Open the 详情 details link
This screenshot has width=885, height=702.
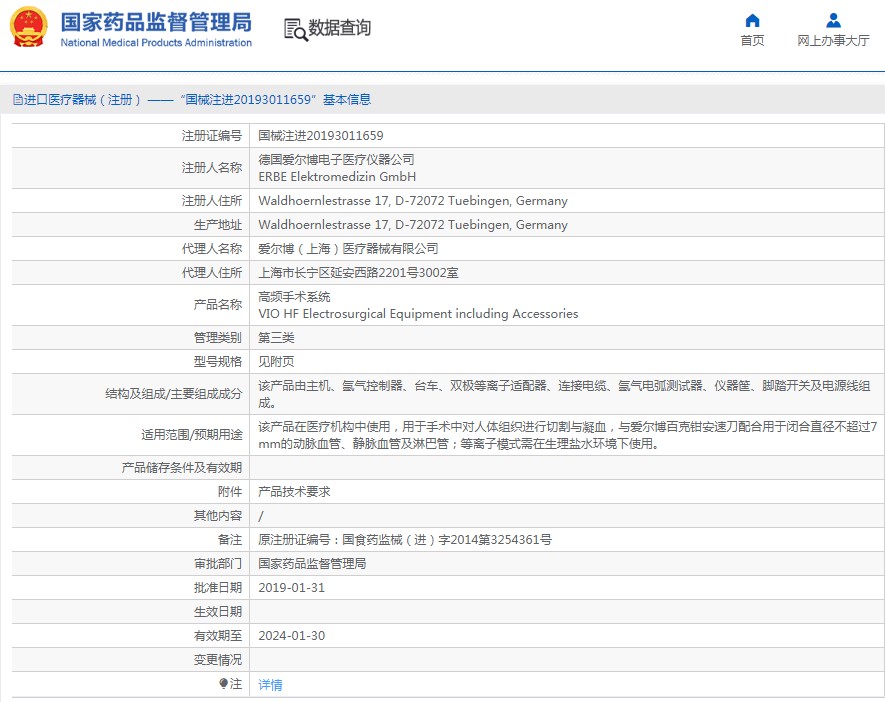click(x=270, y=685)
